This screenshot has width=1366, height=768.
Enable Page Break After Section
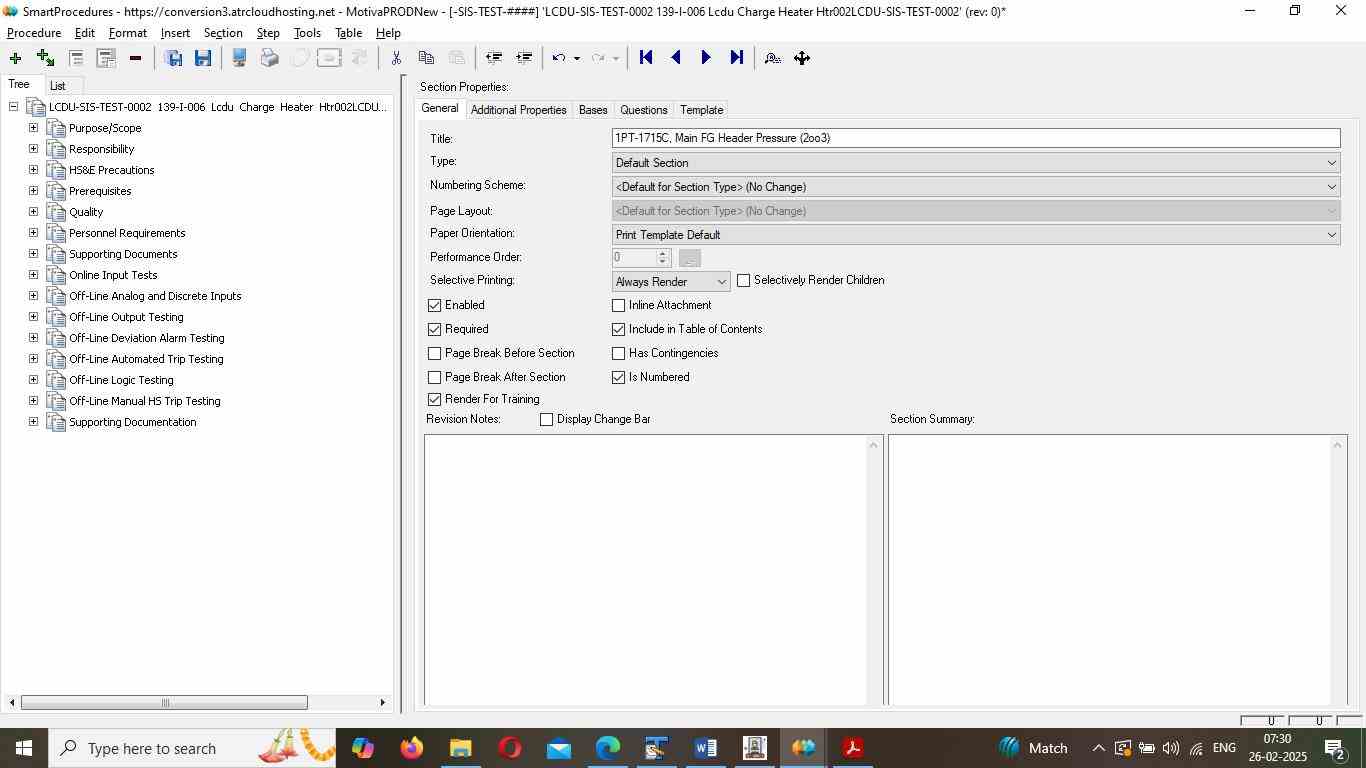coord(434,377)
